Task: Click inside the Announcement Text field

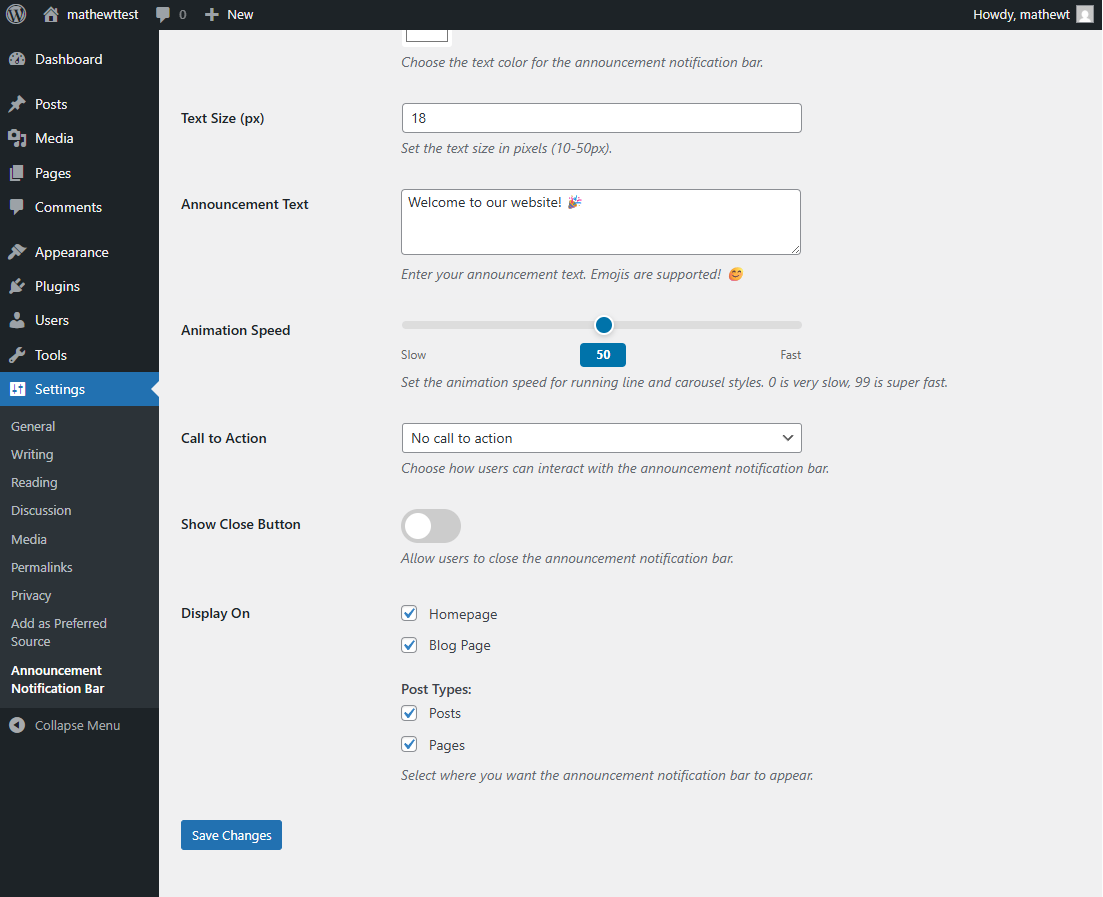Action: (600, 221)
